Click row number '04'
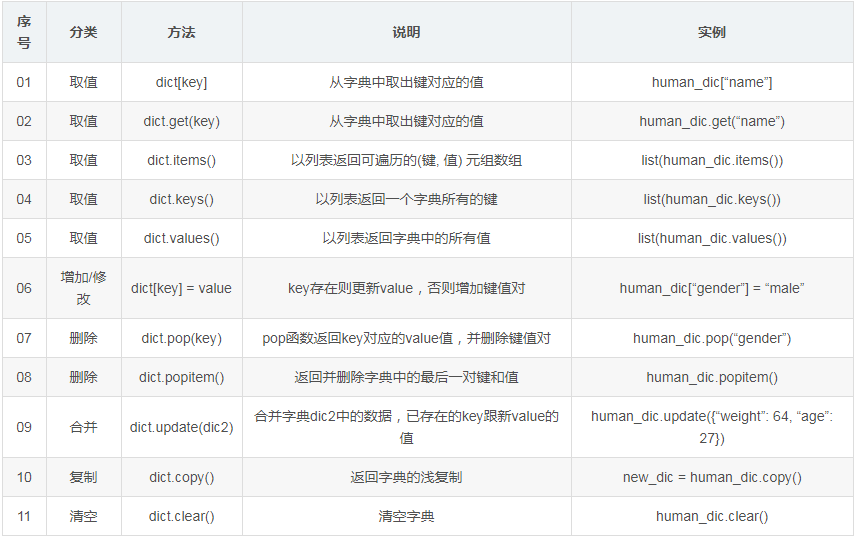Image resolution: width=856 pixels, height=540 pixels. [24, 199]
